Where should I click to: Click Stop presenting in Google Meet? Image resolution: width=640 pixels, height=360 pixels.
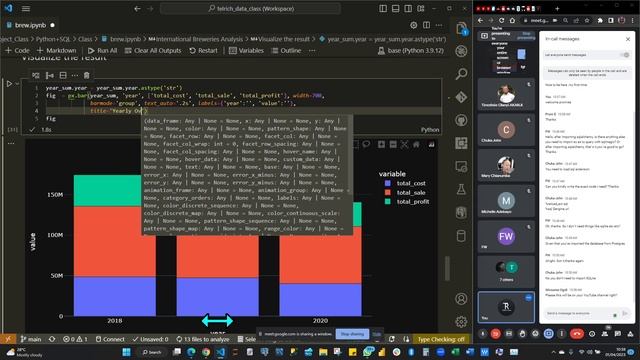click(526, 36)
